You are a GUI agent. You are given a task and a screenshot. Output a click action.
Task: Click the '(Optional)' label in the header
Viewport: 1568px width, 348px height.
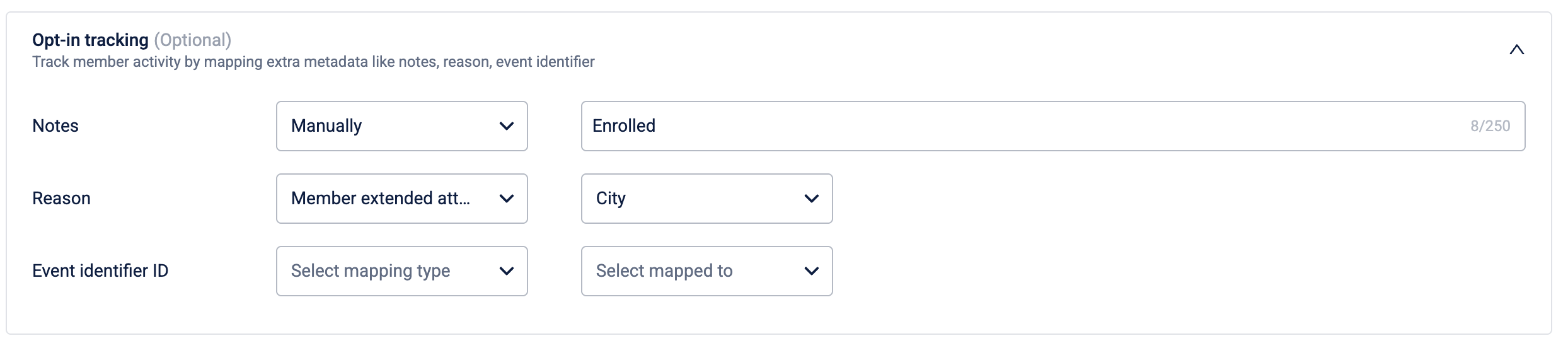point(193,40)
